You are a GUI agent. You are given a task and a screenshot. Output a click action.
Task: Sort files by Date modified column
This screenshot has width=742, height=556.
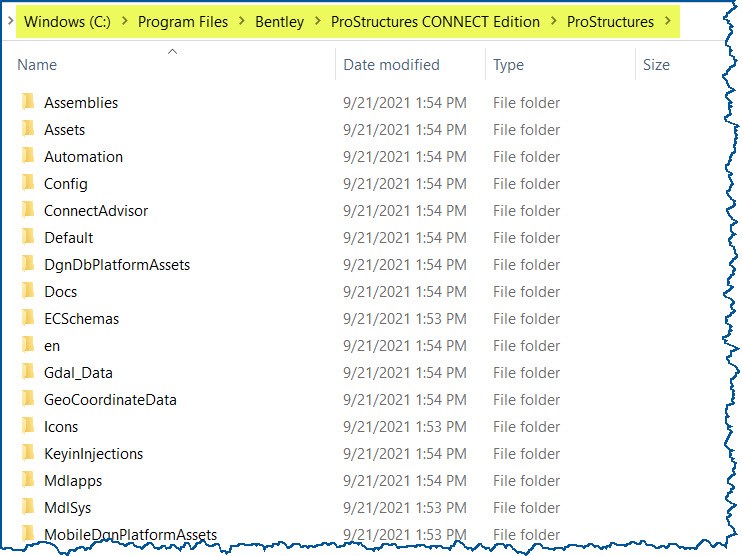(391, 64)
